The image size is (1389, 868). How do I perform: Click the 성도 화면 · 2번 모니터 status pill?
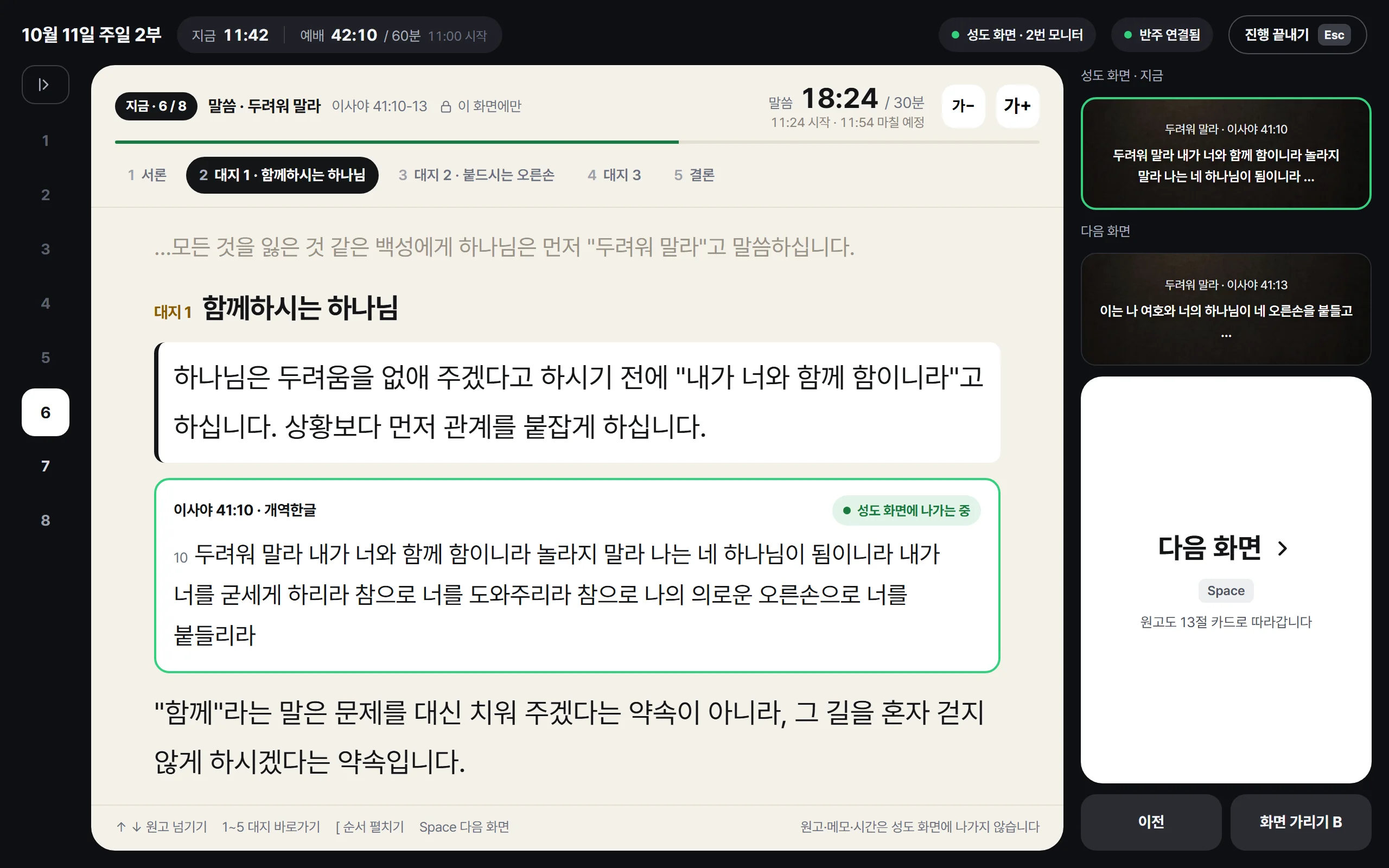point(1016,35)
